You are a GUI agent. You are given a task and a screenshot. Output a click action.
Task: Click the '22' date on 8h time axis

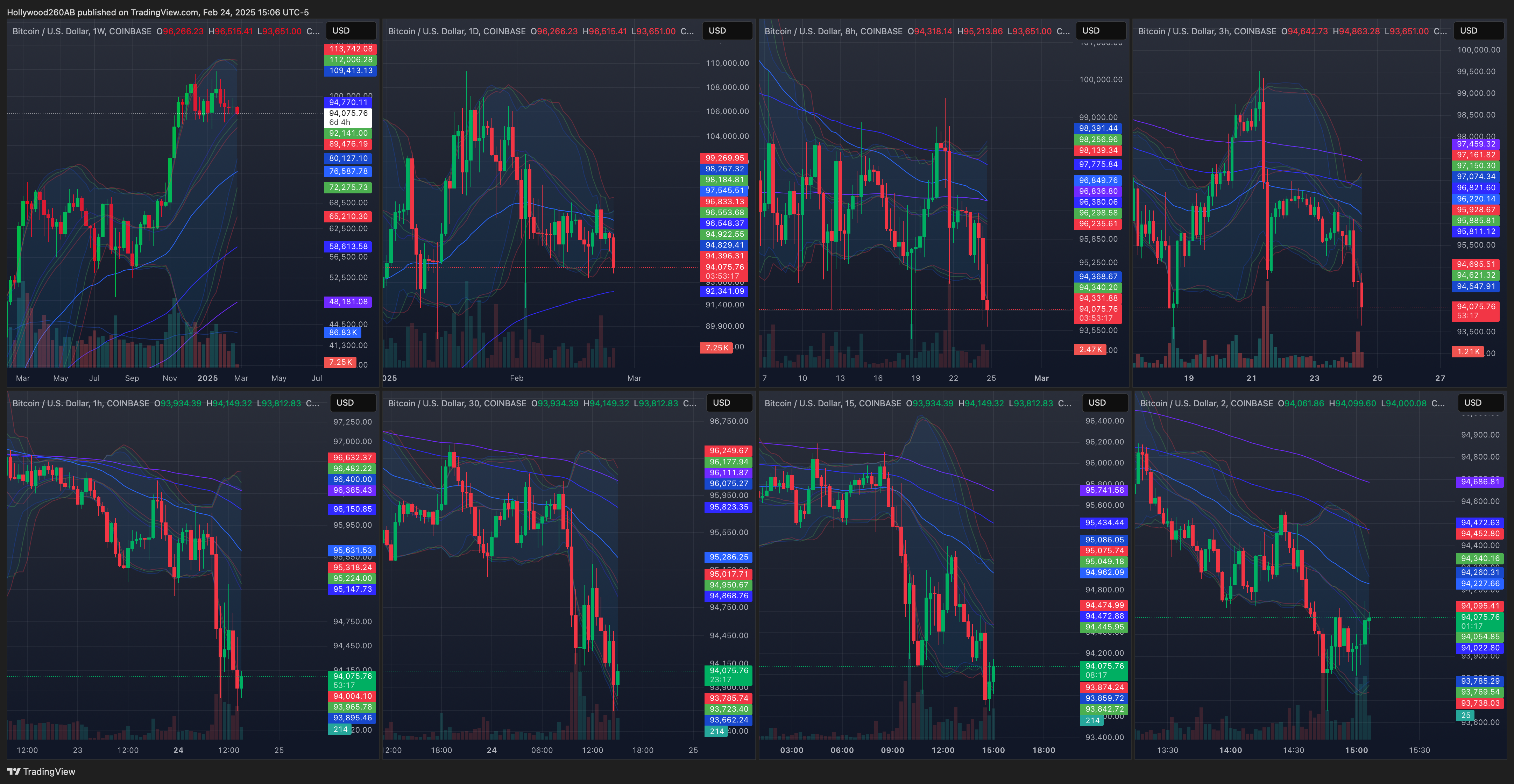[953, 378]
